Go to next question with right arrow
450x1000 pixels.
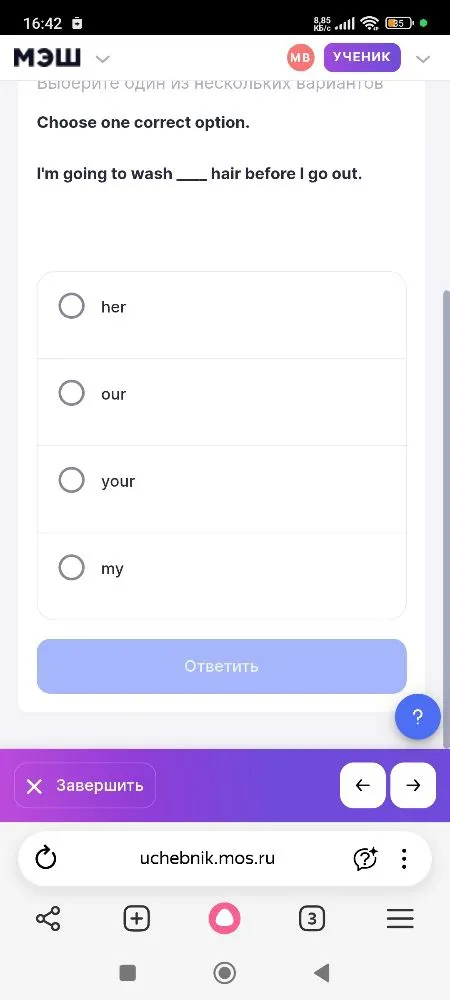[413, 785]
